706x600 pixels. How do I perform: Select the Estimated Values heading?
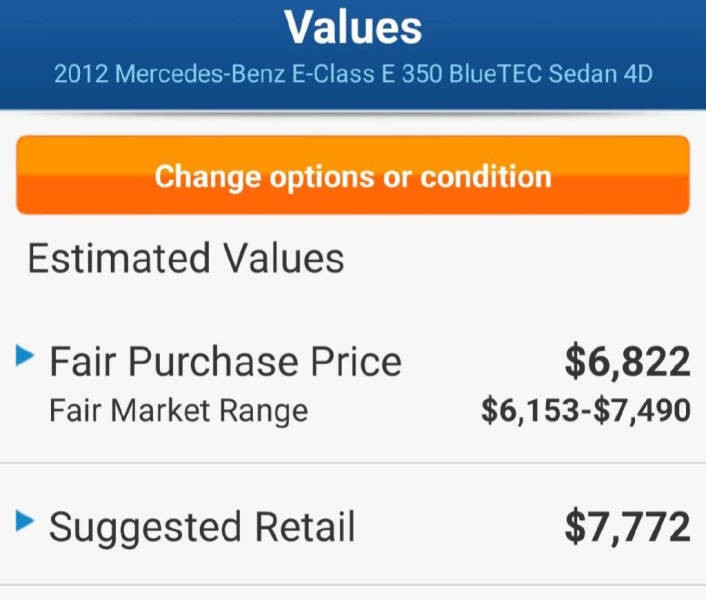[186, 258]
